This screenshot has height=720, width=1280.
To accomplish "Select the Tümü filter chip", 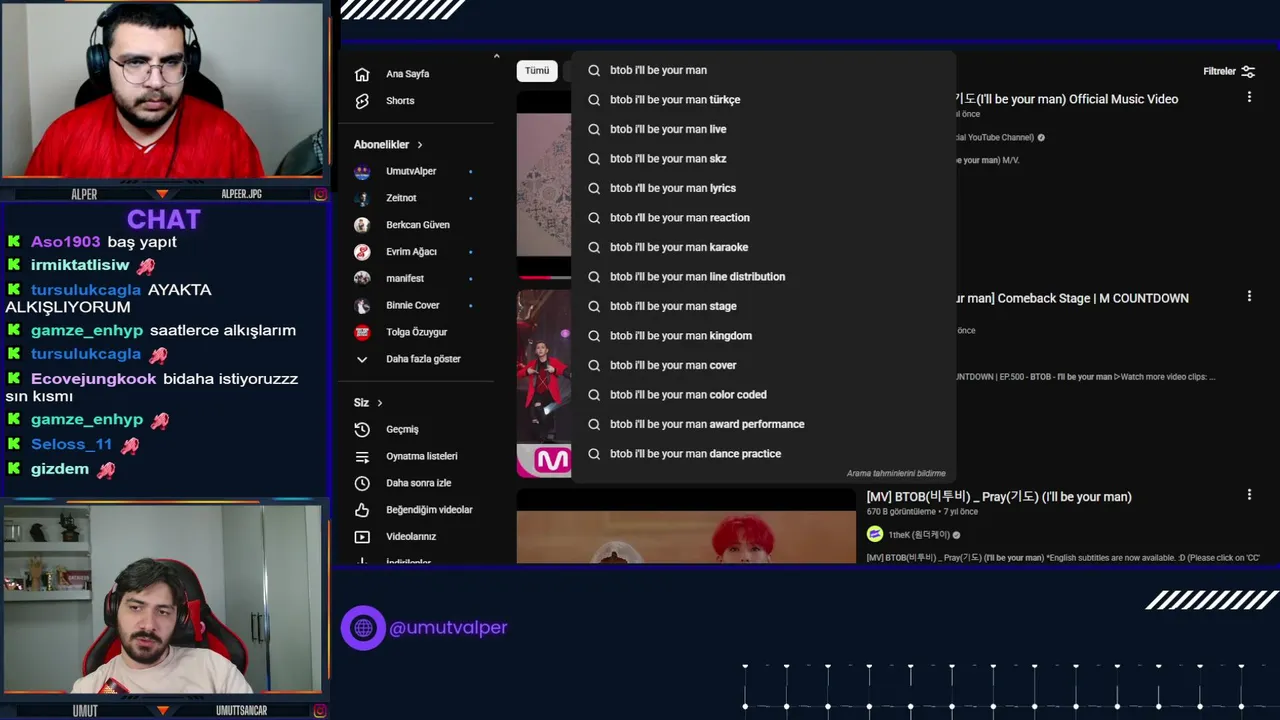I will tap(537, 71).
